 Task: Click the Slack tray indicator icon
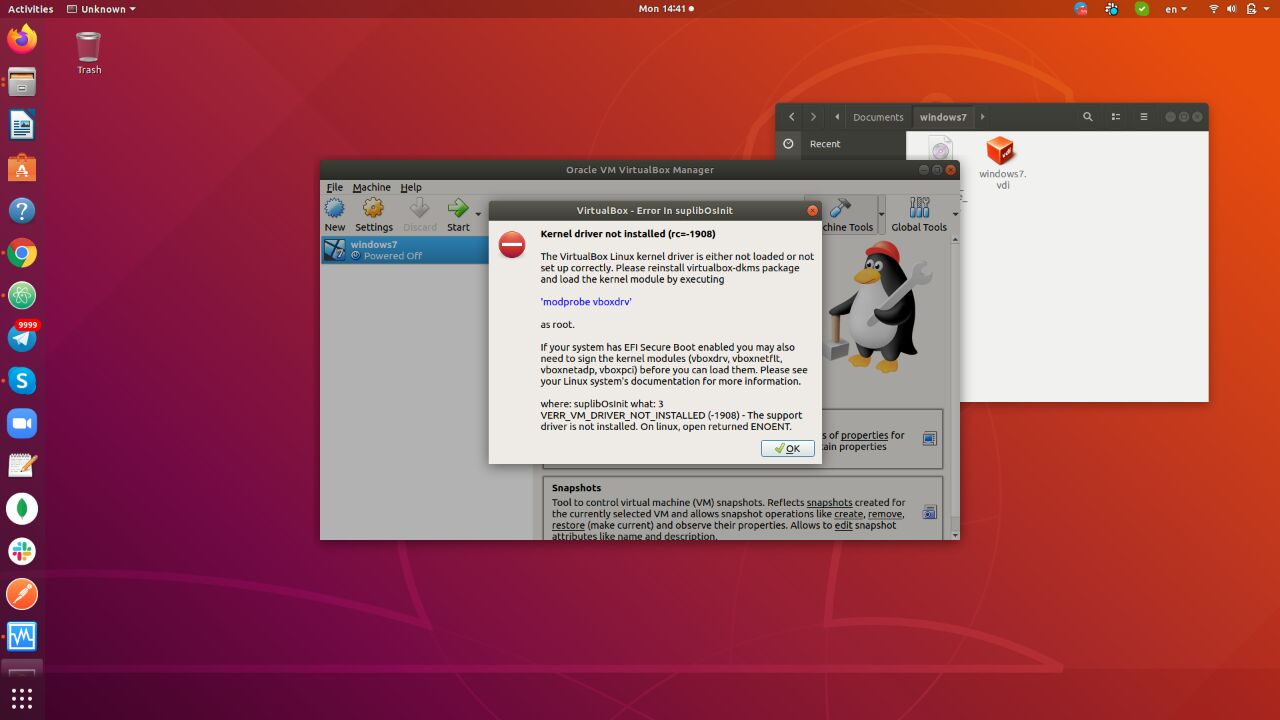click(x=1111, y=9)
